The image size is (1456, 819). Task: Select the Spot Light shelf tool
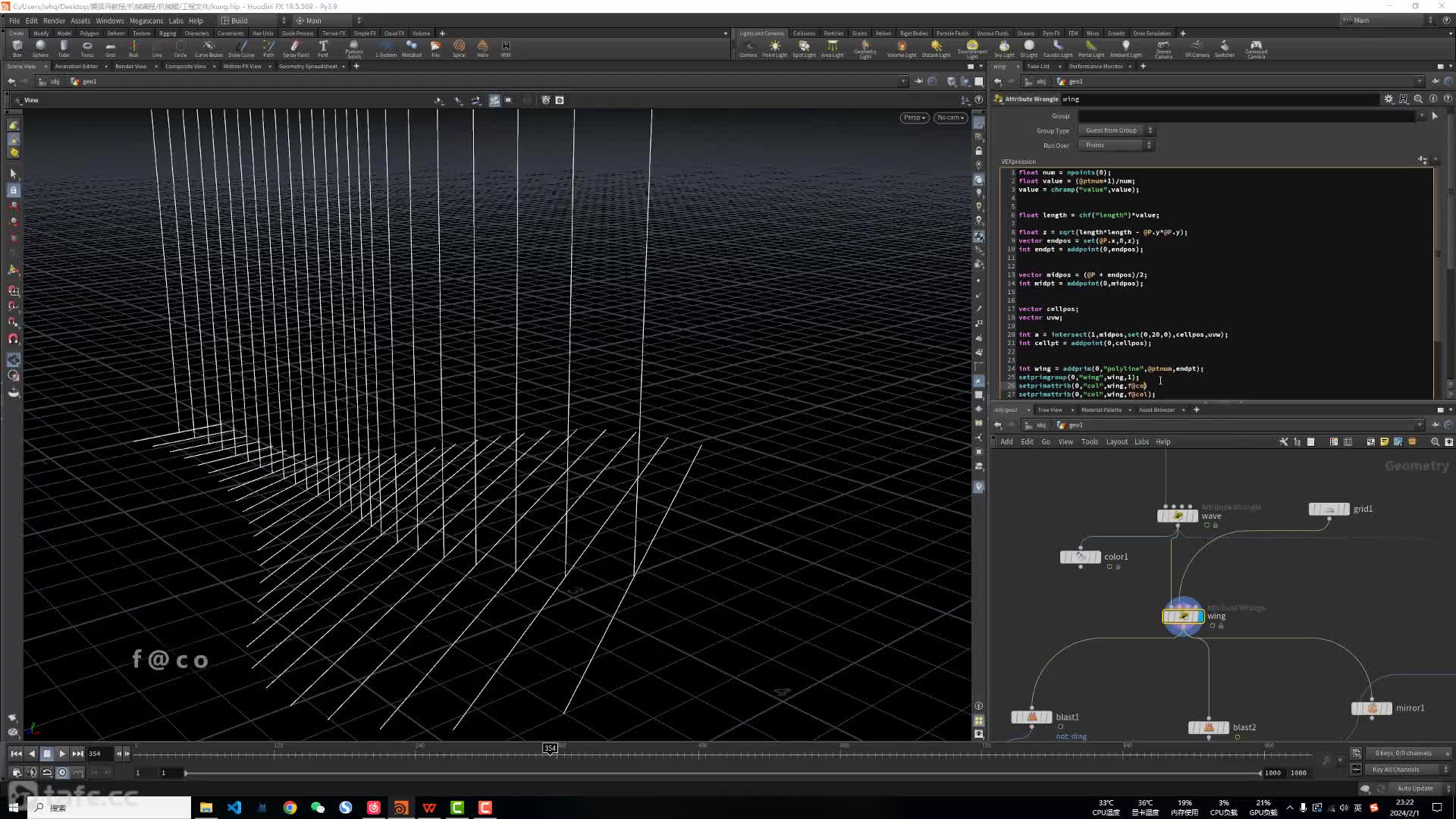point(804,48)
